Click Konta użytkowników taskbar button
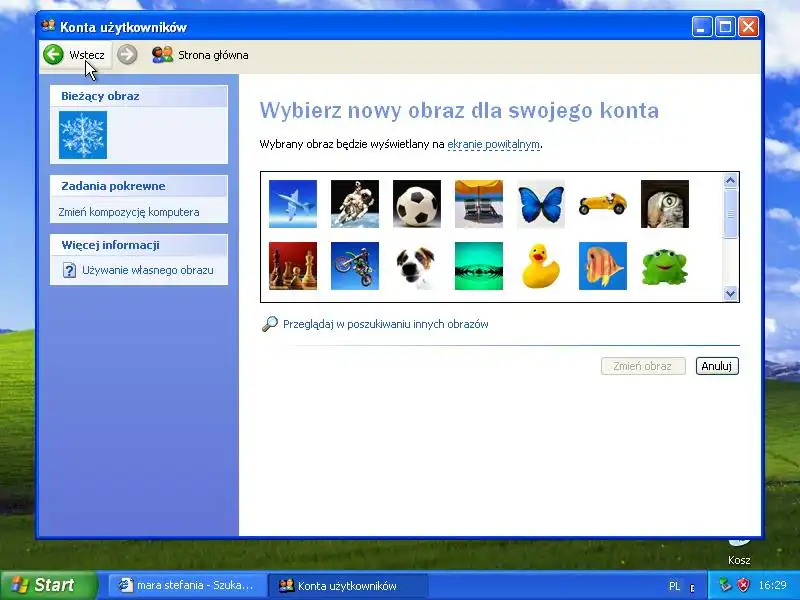The width and height of the screenshot is (800, 600). coord(347,585)
